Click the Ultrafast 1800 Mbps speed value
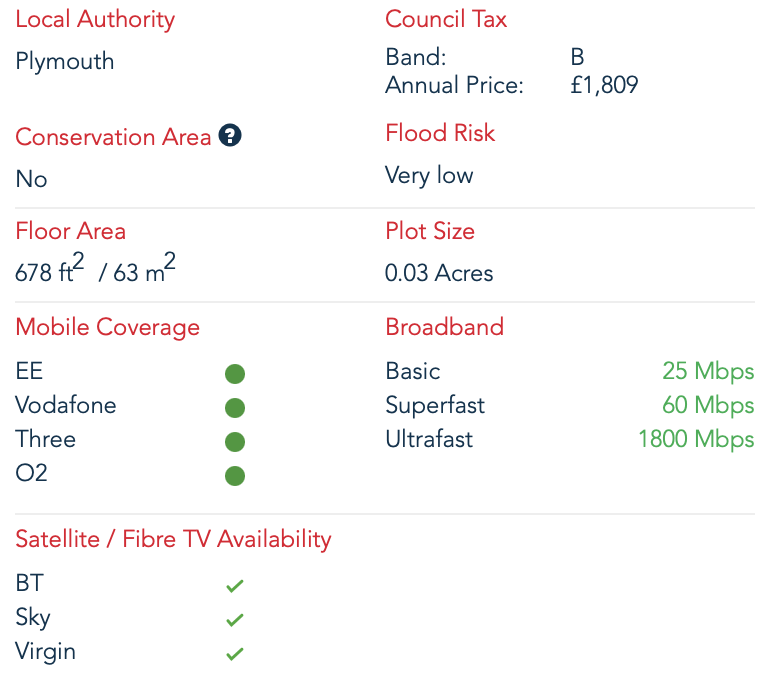Screen dimensions: 766x679 (x=697, y=439)
